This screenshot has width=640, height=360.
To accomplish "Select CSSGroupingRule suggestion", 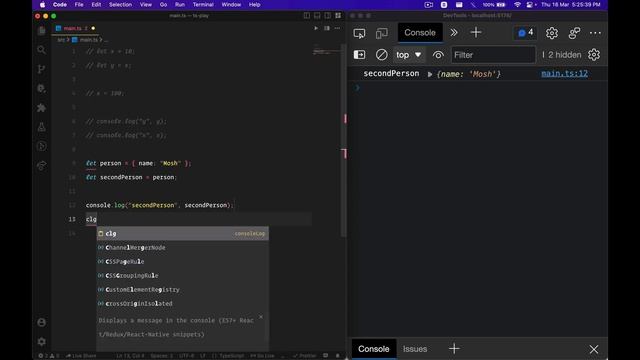I will (182, 276).
